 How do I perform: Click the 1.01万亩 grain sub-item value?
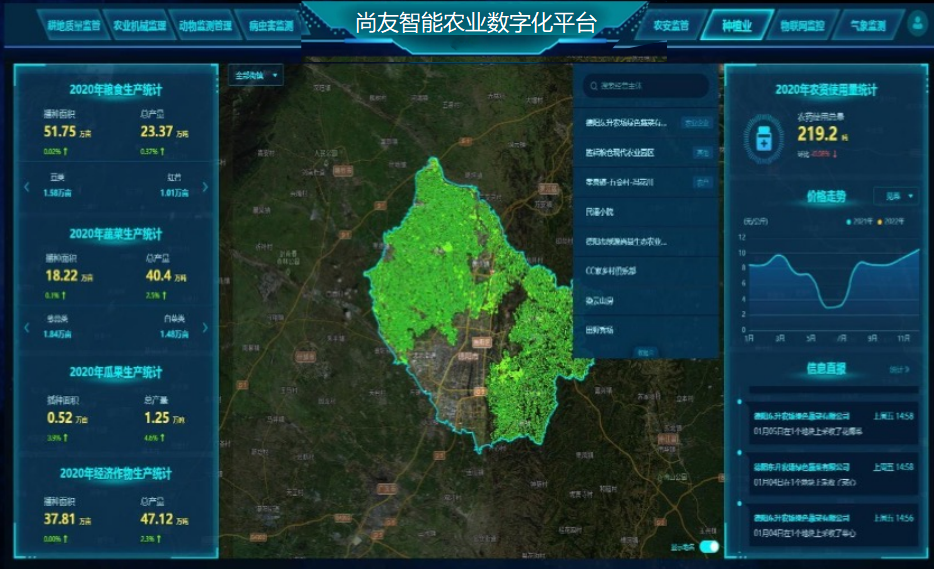tap(174, 193)
